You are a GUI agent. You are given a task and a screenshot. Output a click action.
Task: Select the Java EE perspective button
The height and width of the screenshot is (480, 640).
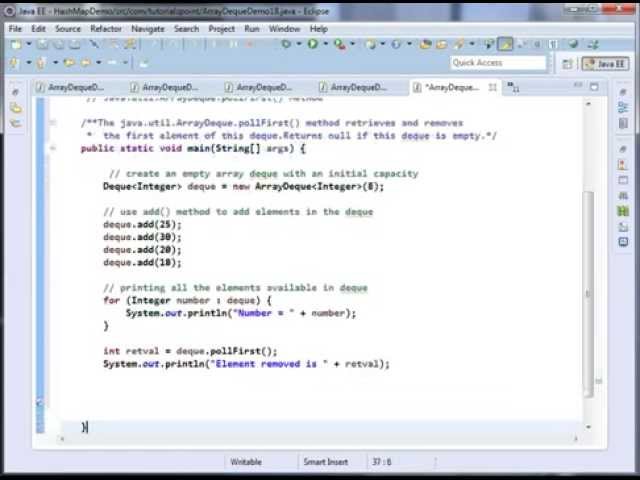[605, 64]
